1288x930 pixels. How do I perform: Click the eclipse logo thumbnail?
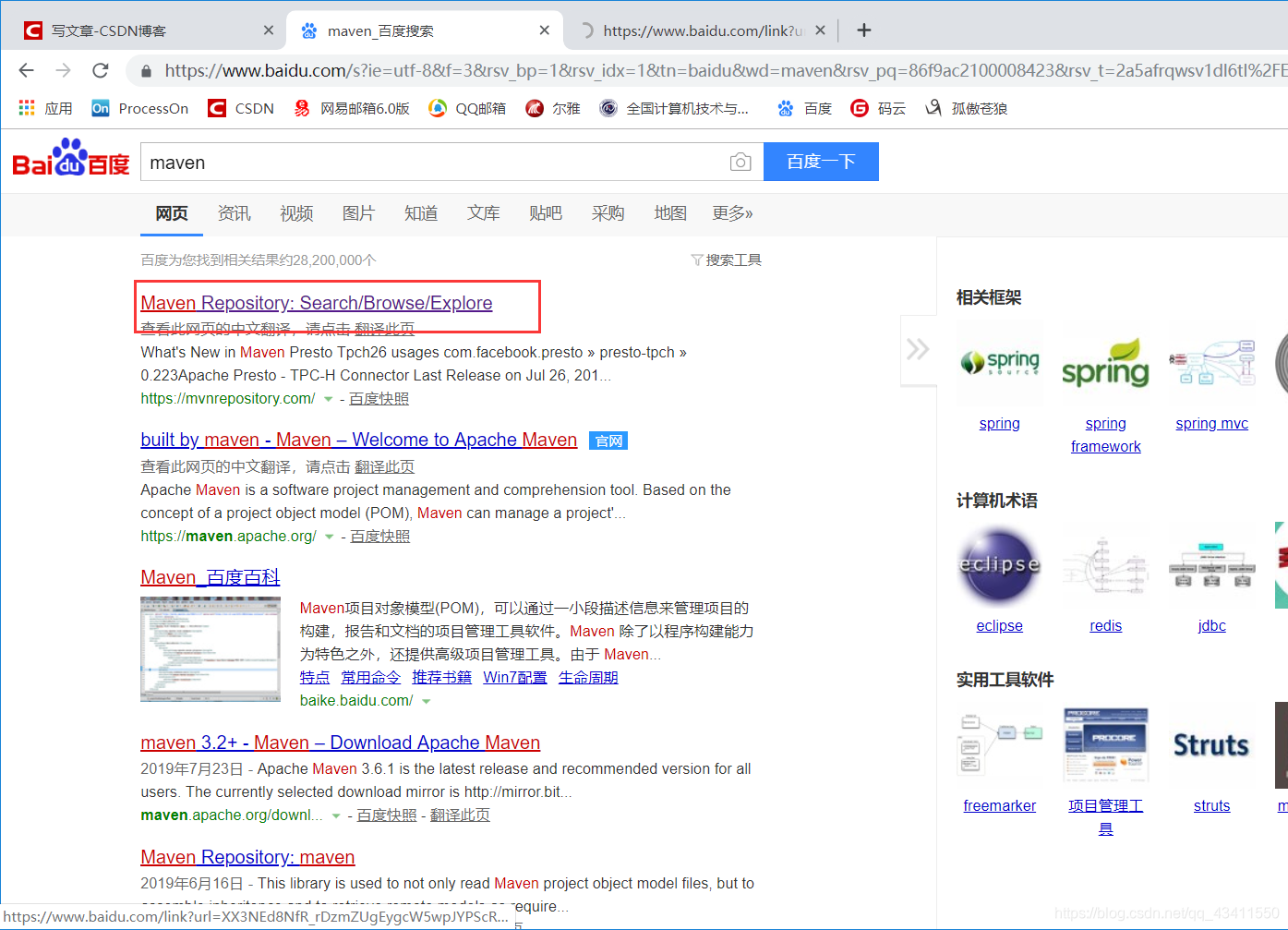pos(999,565)
